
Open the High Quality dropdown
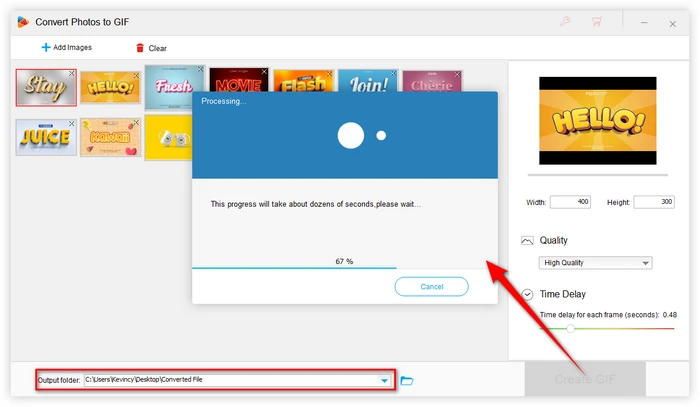[595, 263]
